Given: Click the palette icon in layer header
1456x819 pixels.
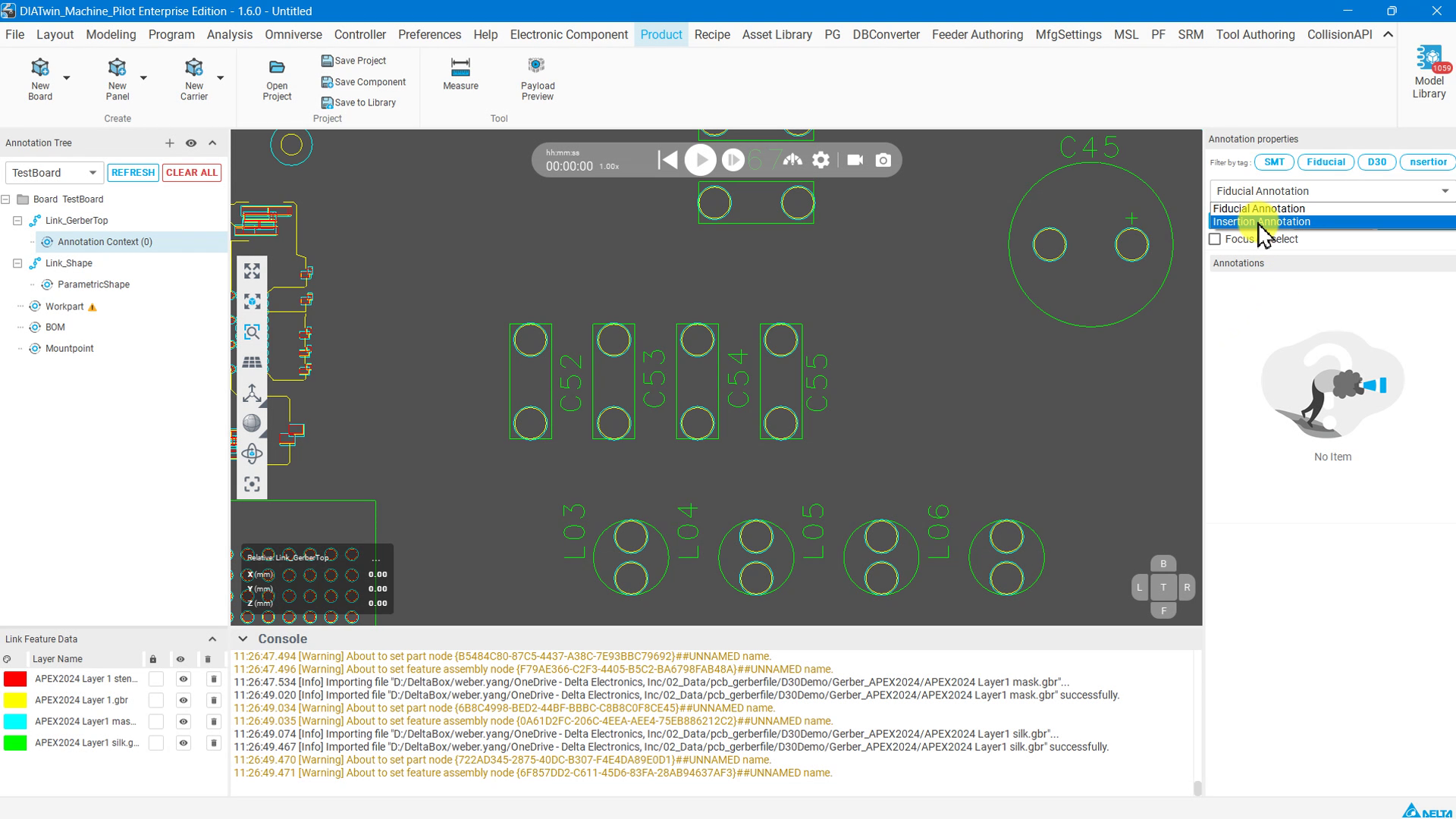Looking at the screenshot, I should [x=7, y=660].
